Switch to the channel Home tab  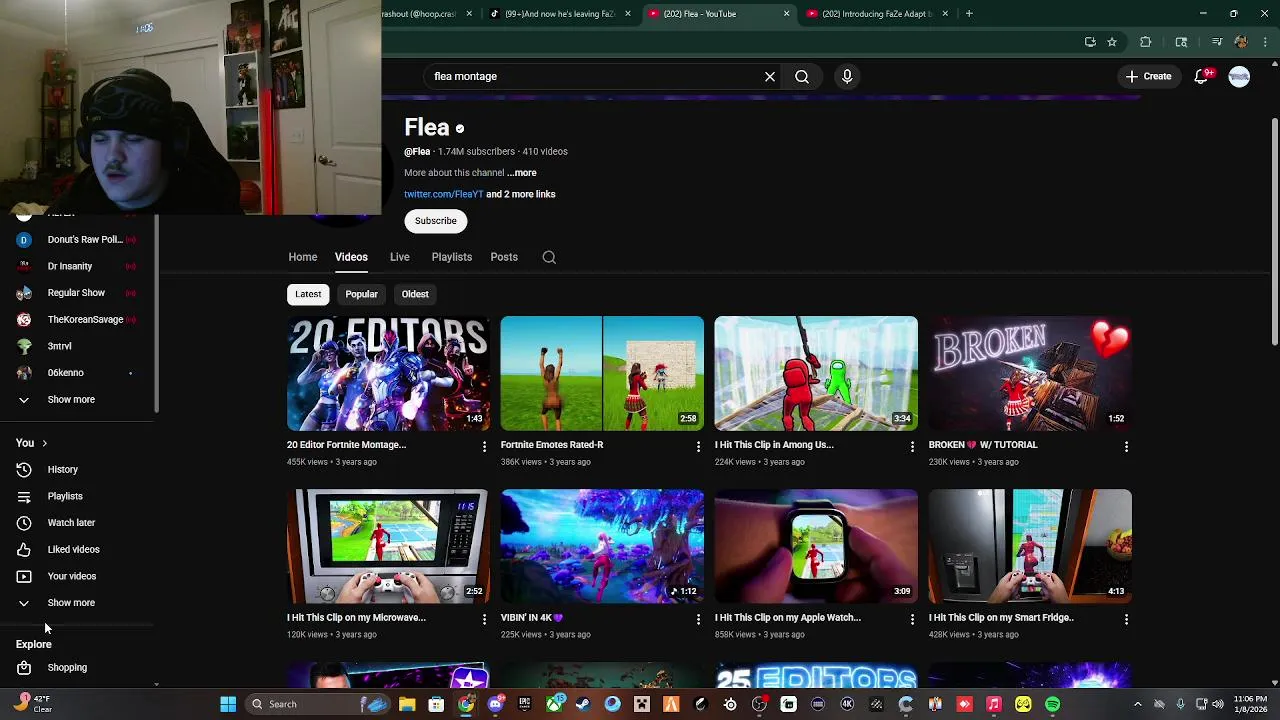303,257
